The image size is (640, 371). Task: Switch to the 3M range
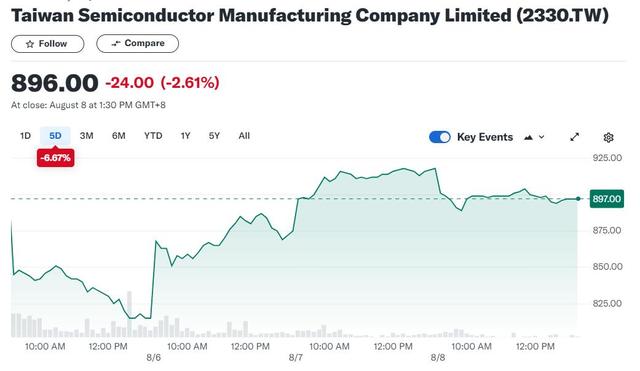point(87,136)
